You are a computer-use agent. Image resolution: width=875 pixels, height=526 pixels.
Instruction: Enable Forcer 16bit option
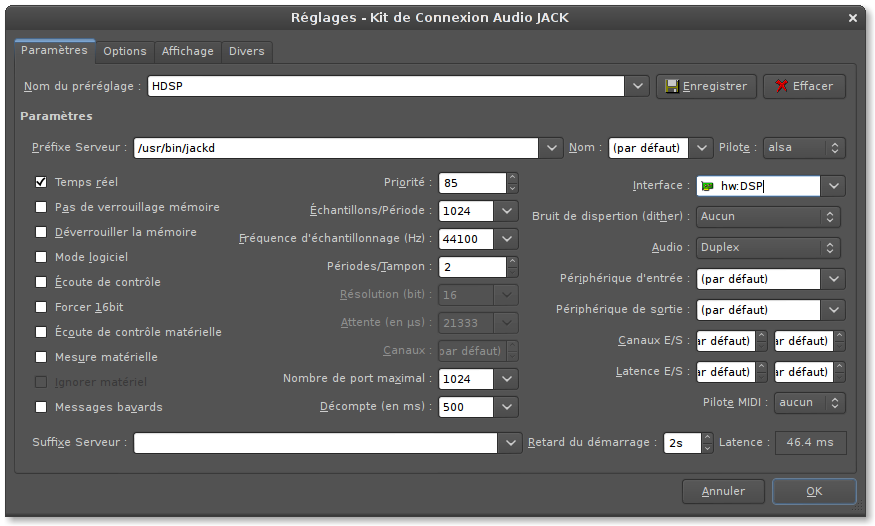[x=41, y=307]
